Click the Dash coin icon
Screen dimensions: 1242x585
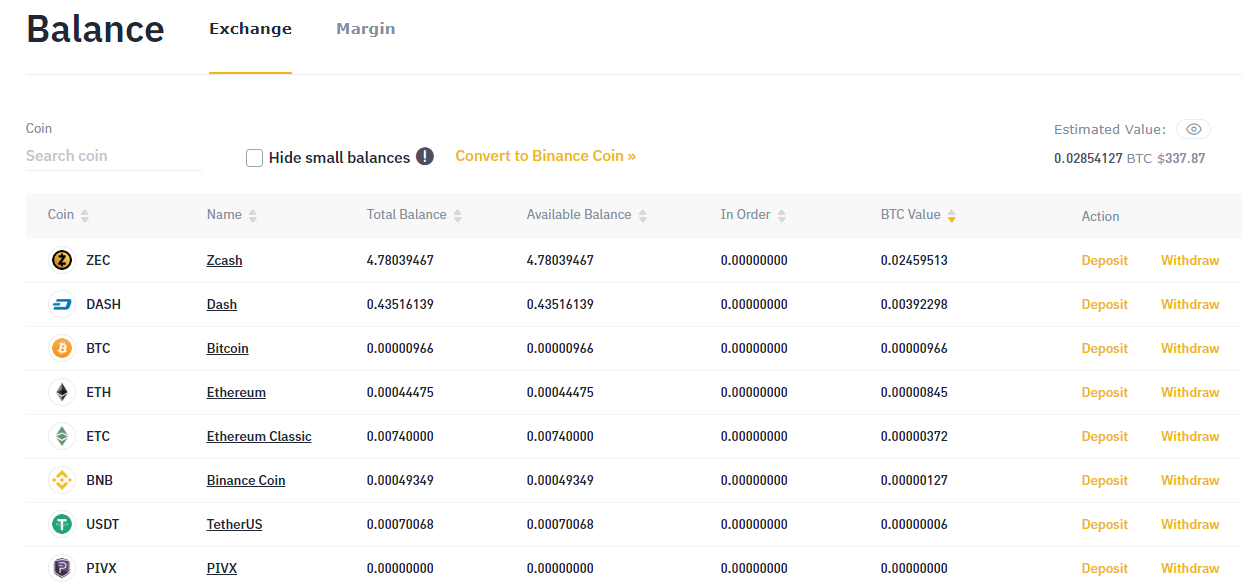click(62, 305)
